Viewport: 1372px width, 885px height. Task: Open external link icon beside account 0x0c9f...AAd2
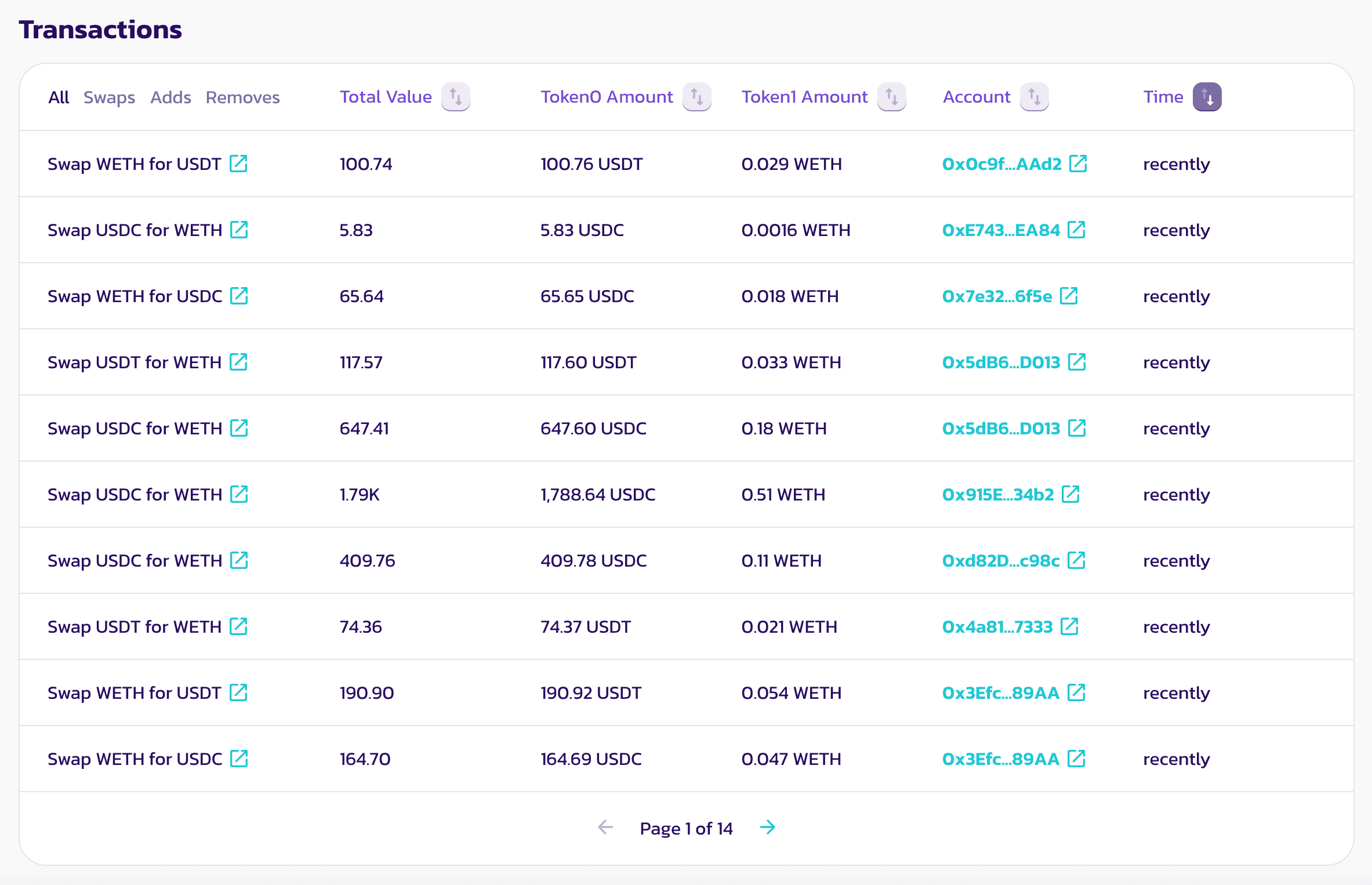(1078, 164)
